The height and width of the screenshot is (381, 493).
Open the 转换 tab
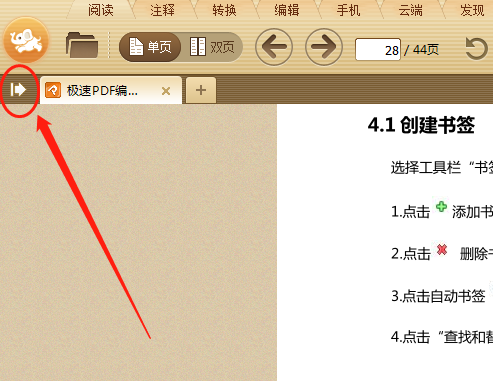pyautogui.click(x=224, y=10)
